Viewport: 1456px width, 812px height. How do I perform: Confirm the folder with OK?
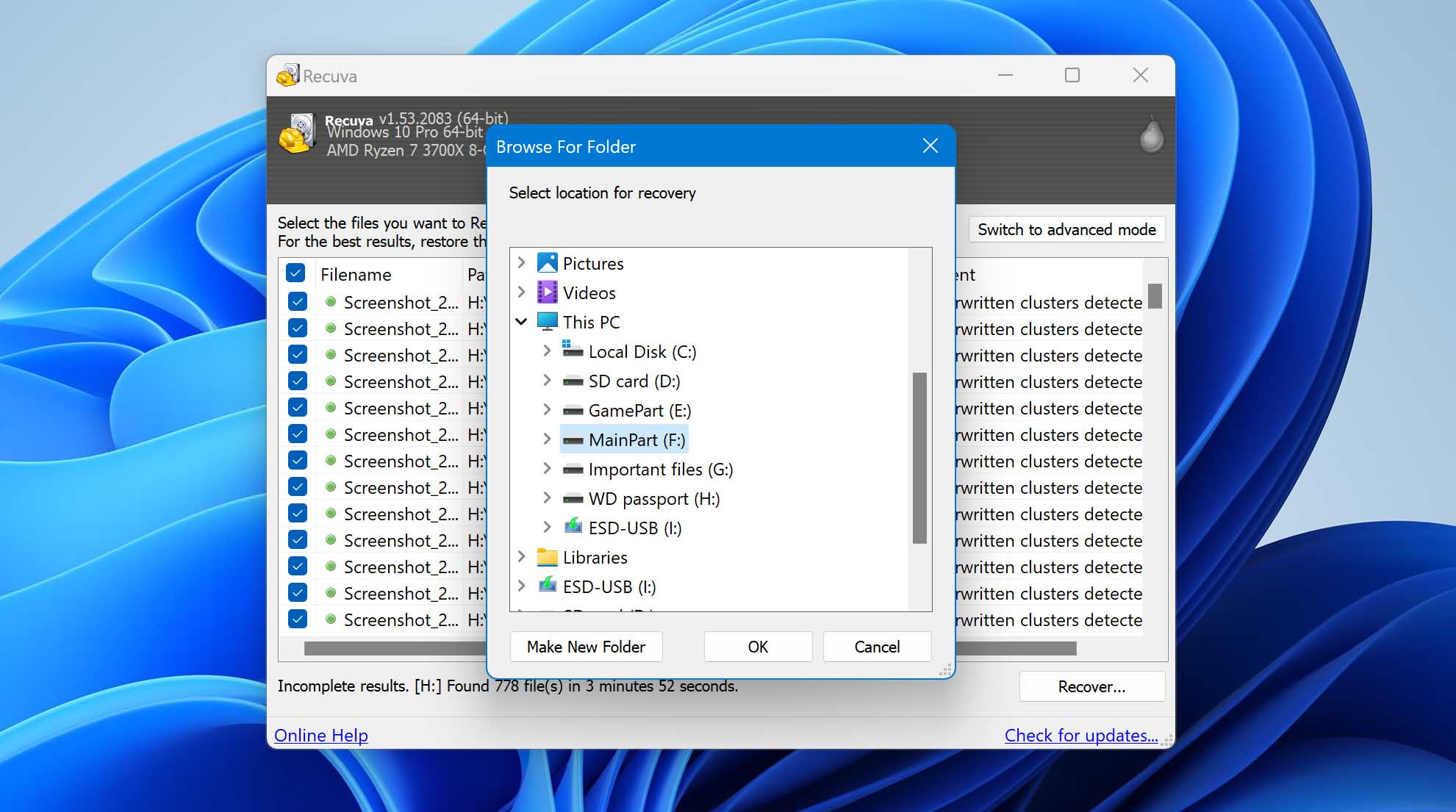pos(758,647)
